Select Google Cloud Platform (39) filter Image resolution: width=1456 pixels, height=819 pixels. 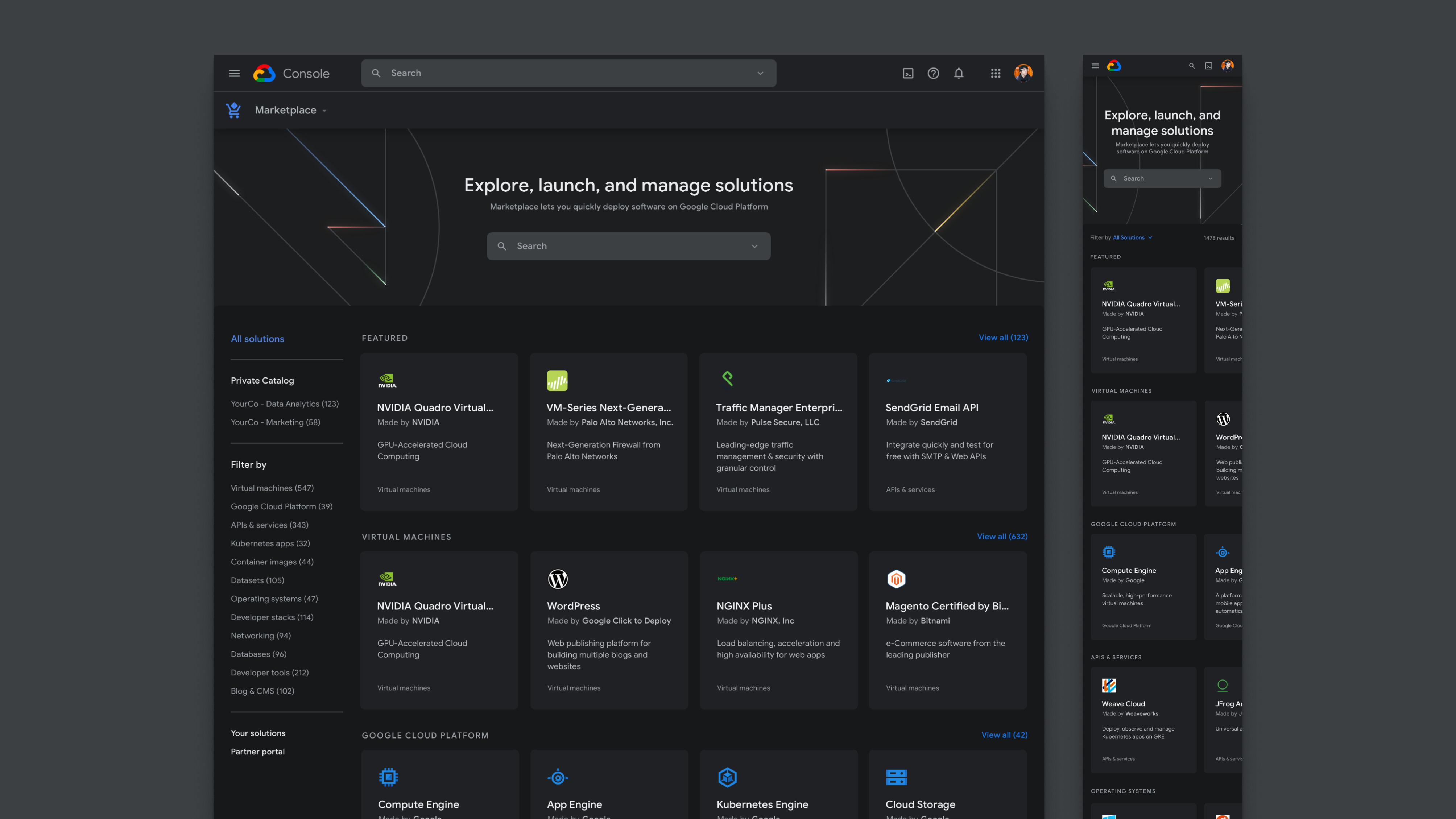pos(281,507)
